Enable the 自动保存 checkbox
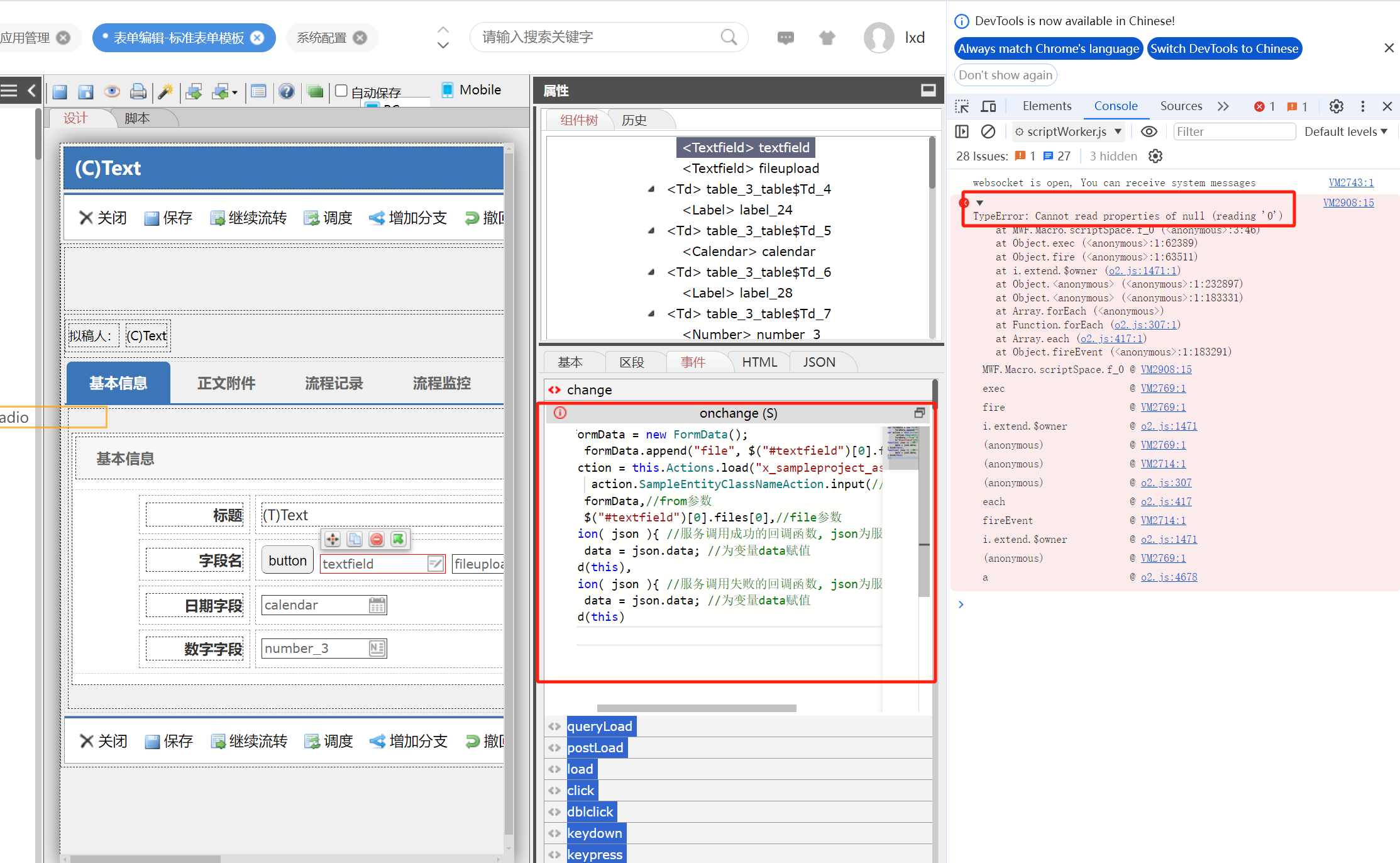This screenshot has width=1400, height=863. [x=341, y=91]
